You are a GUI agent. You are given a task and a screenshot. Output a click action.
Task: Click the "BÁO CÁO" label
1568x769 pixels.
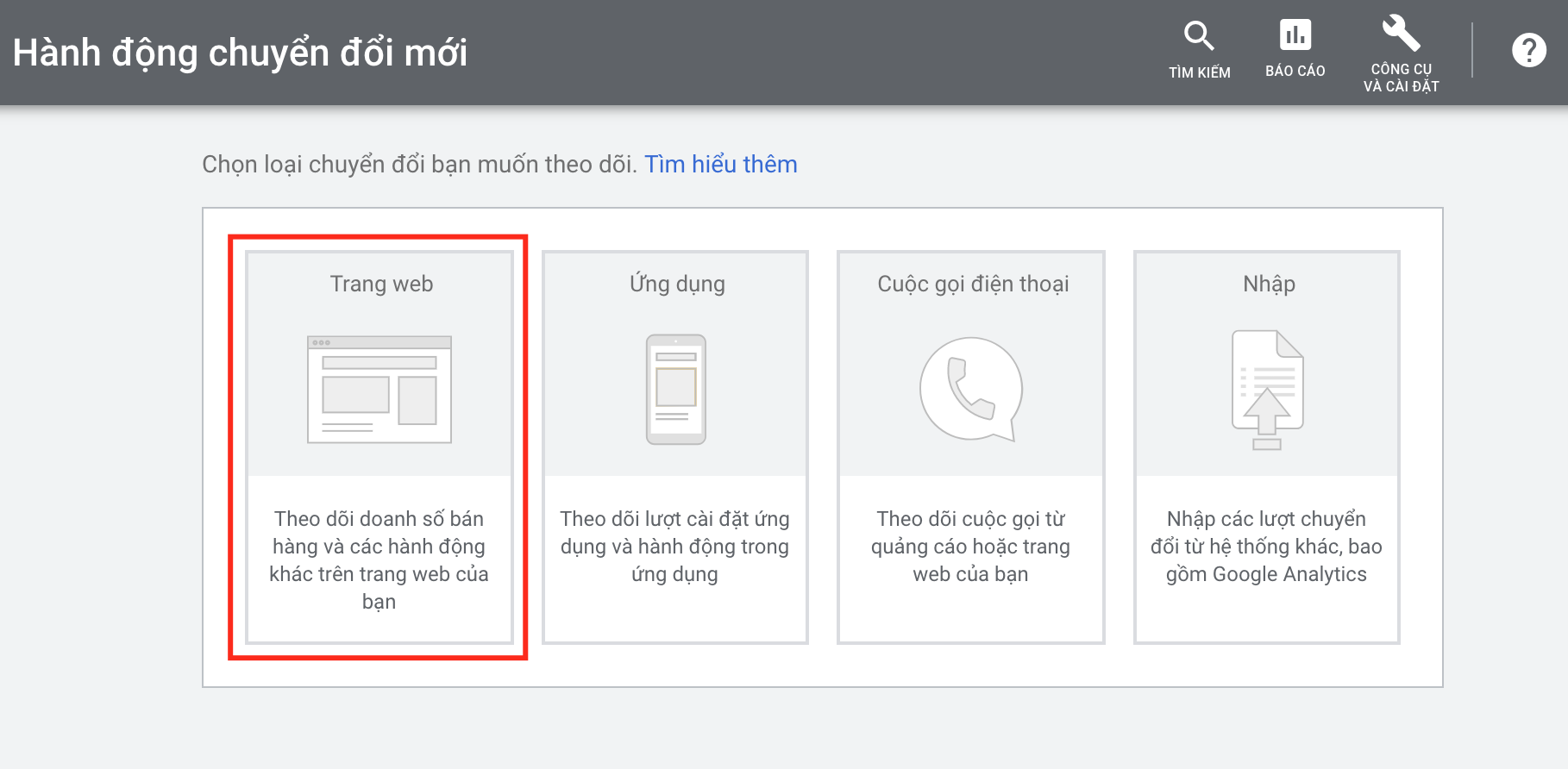pos(1295,71)
